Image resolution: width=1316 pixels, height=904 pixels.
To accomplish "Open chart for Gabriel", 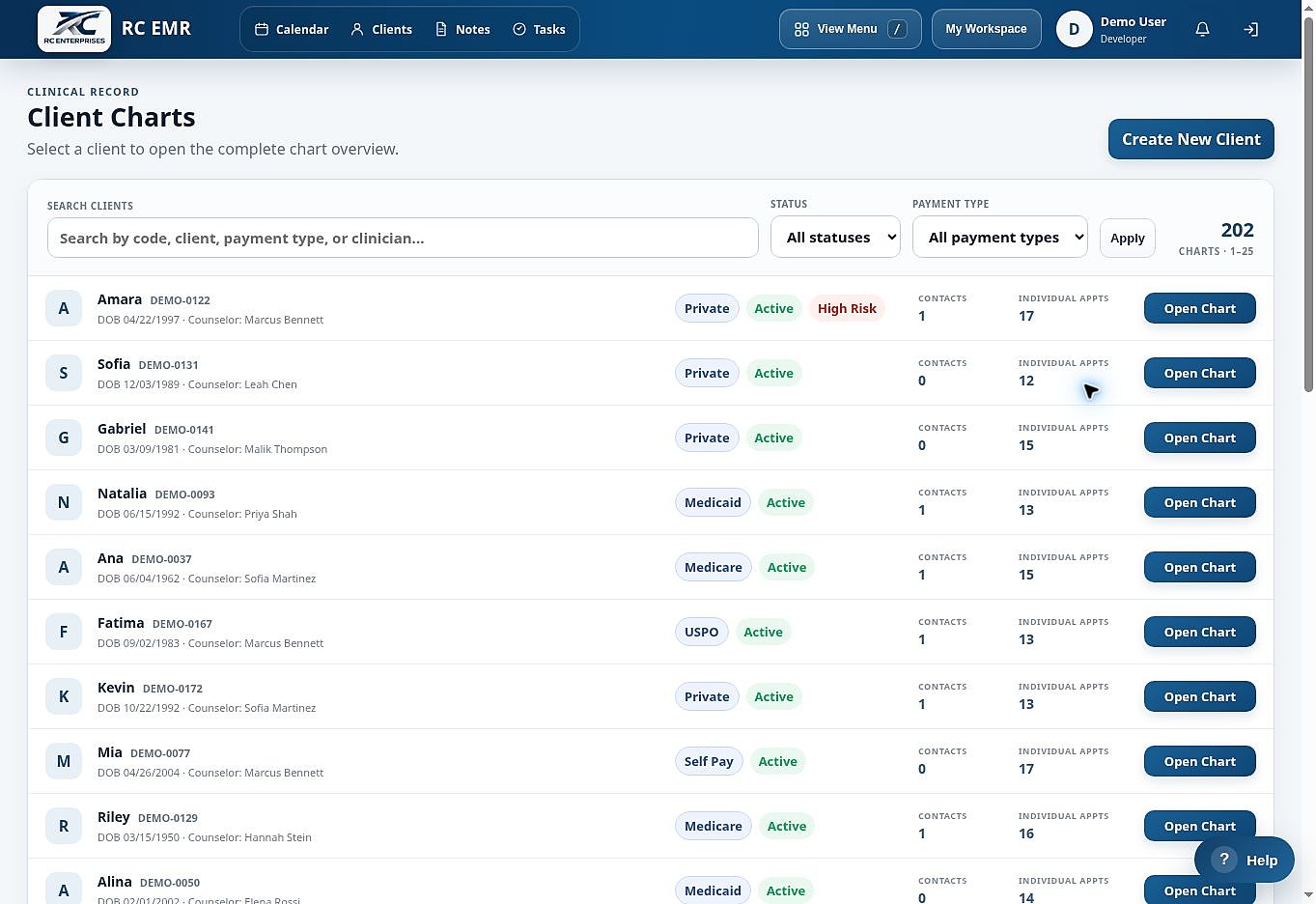I will coord(1199,438).
